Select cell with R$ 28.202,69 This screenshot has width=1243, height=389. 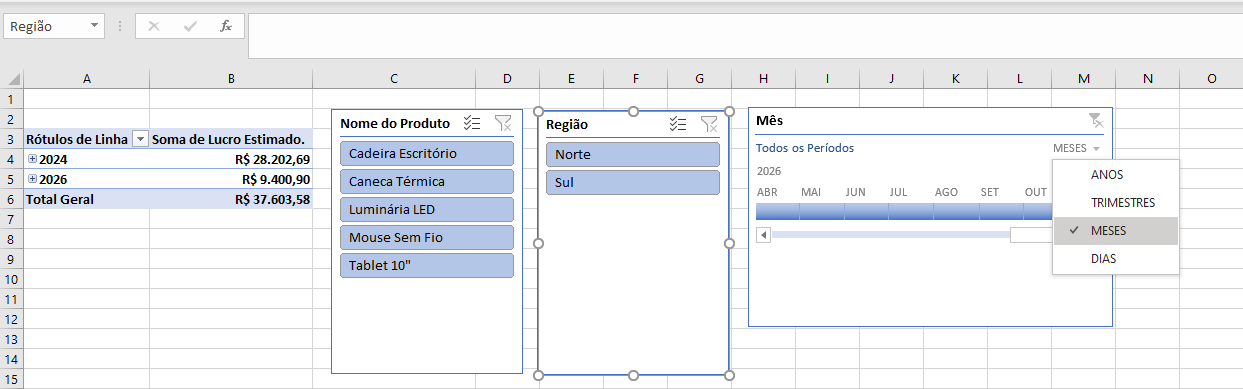231,159
